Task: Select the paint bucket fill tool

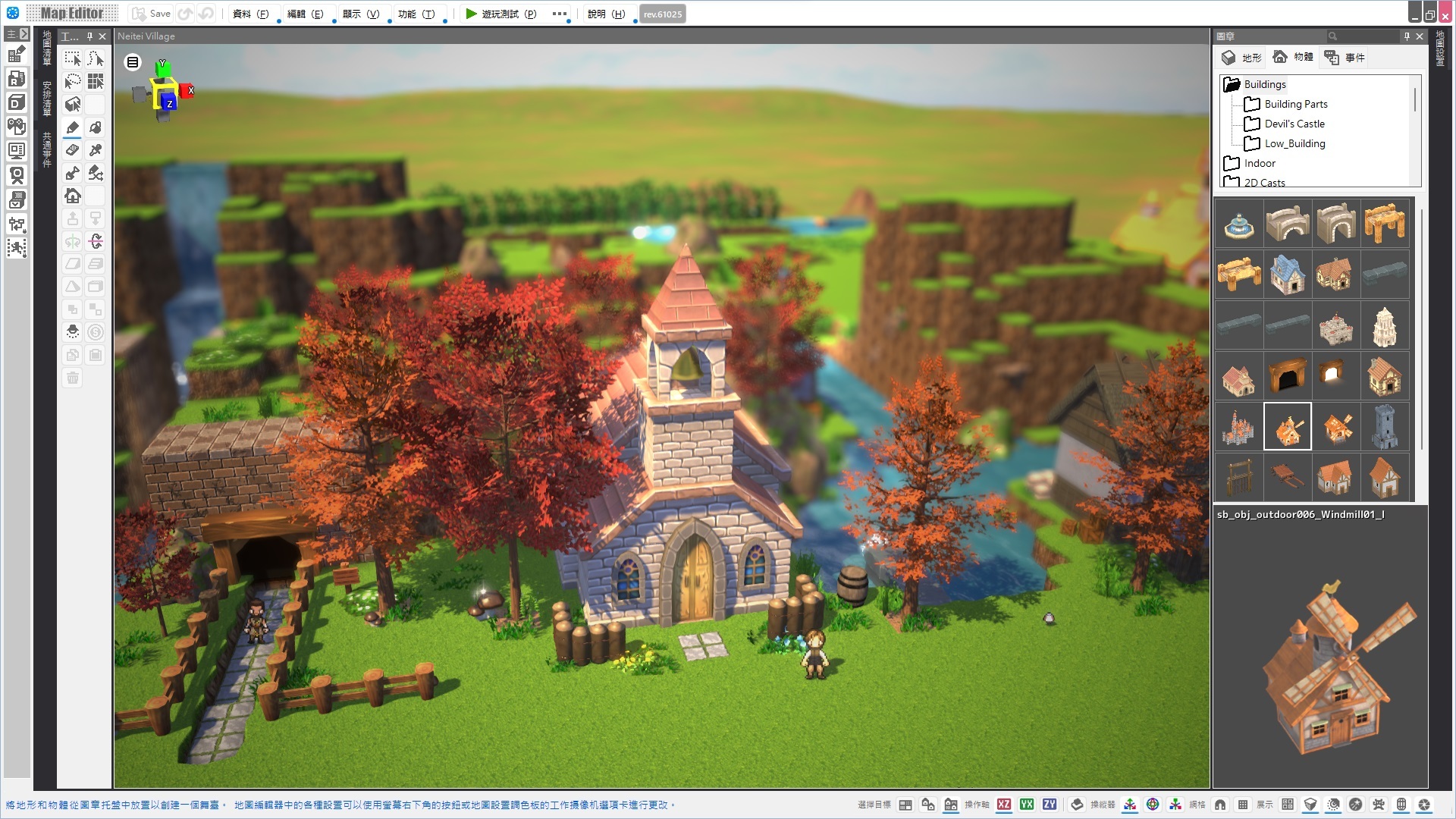Action: click(x=96, y=127)
